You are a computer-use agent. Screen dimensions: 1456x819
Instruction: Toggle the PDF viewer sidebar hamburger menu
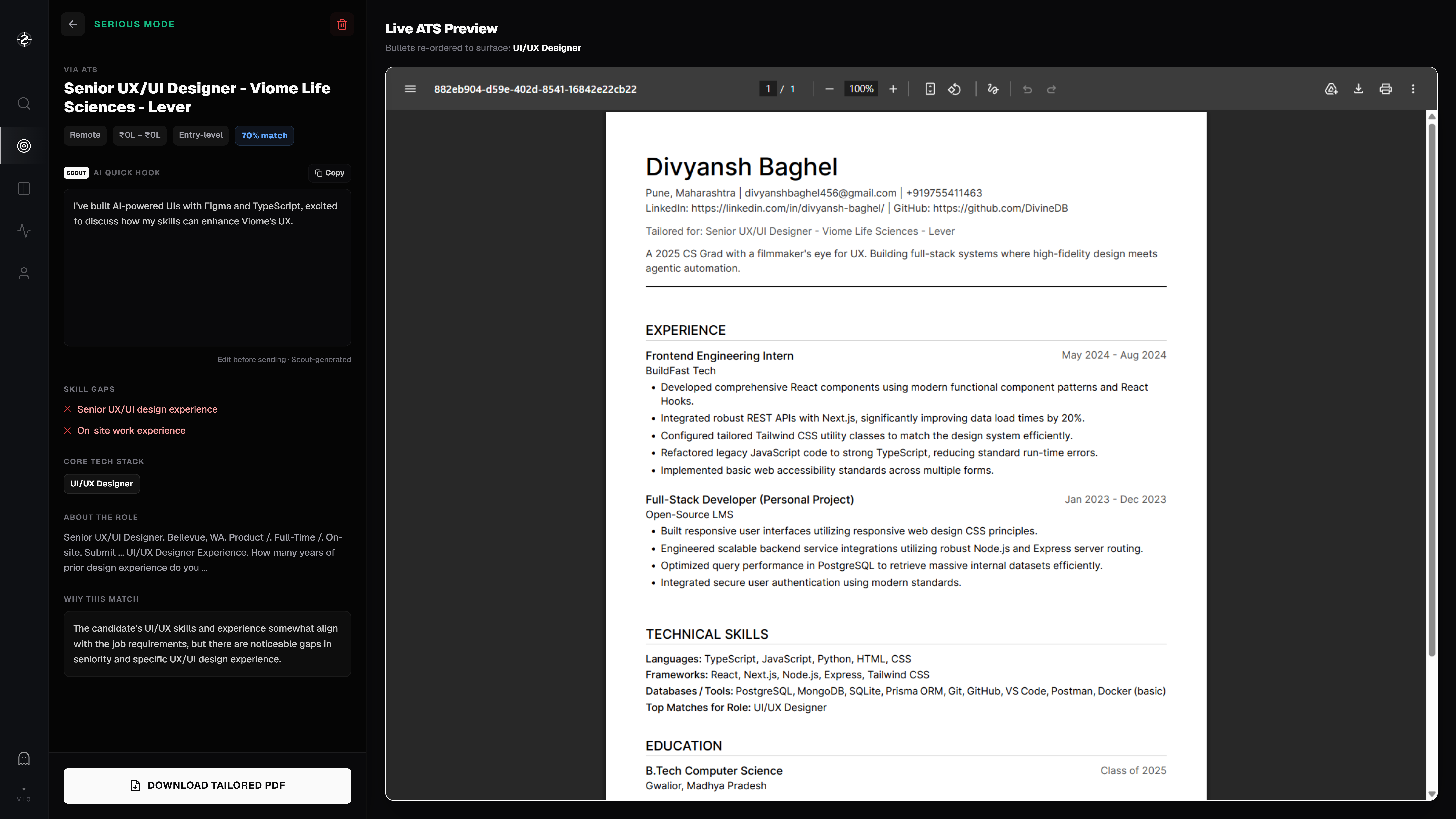click(x=410, y=89)
